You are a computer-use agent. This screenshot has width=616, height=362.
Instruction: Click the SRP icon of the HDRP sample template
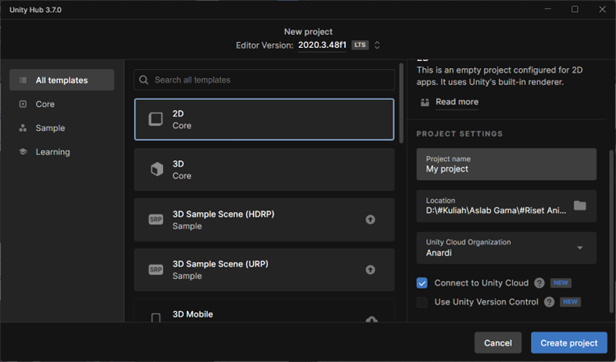point(156,219)
